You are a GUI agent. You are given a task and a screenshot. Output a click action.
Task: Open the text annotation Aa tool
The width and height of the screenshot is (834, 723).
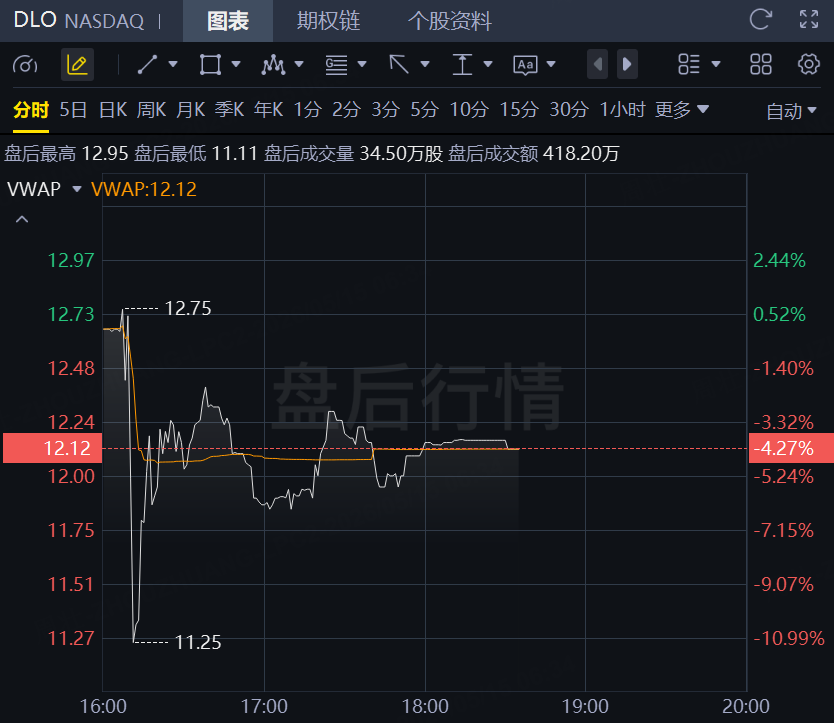pyautogui.click(x=526, y=65)
